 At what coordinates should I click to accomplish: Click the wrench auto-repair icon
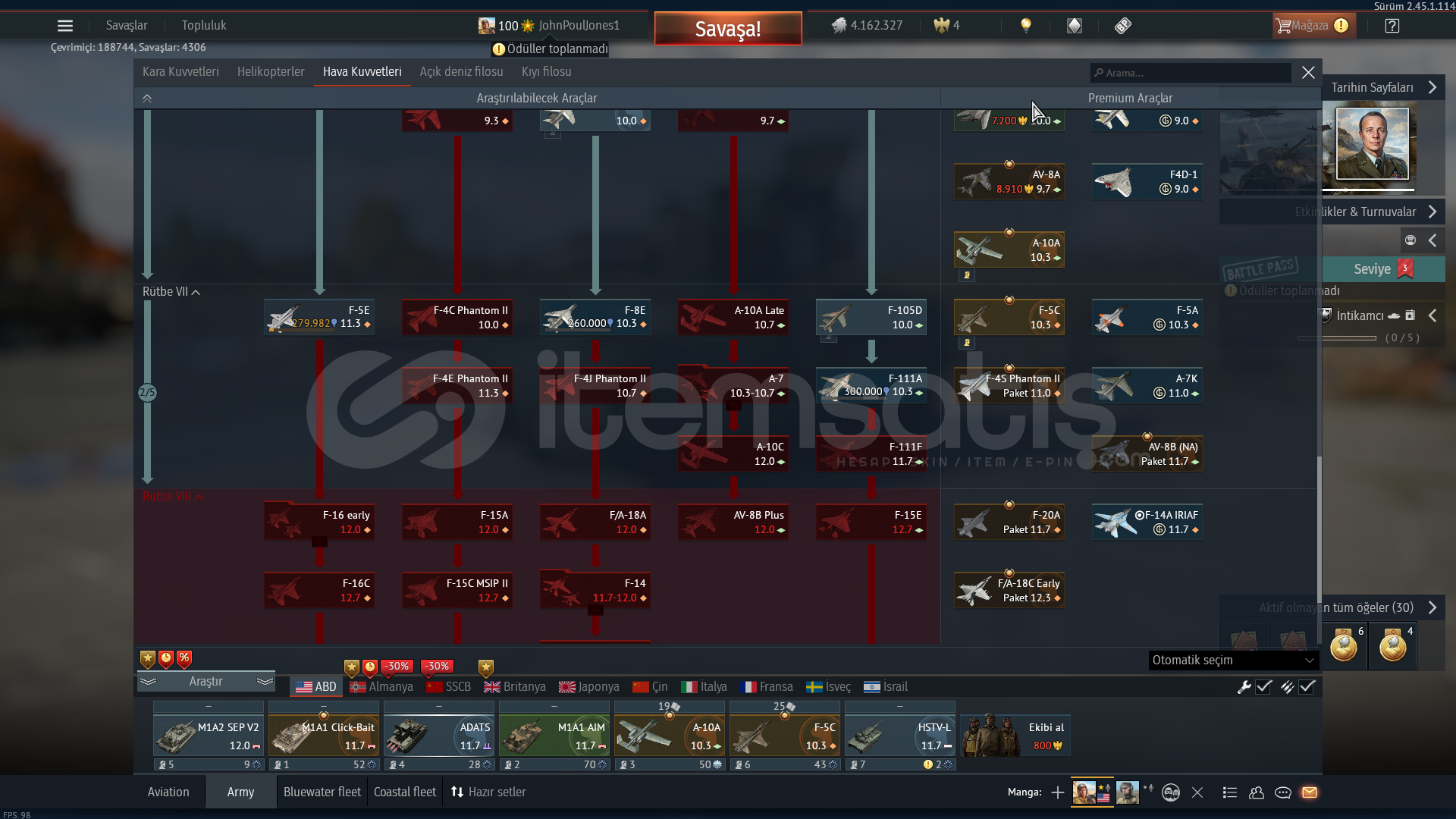tap(1244, 687)
